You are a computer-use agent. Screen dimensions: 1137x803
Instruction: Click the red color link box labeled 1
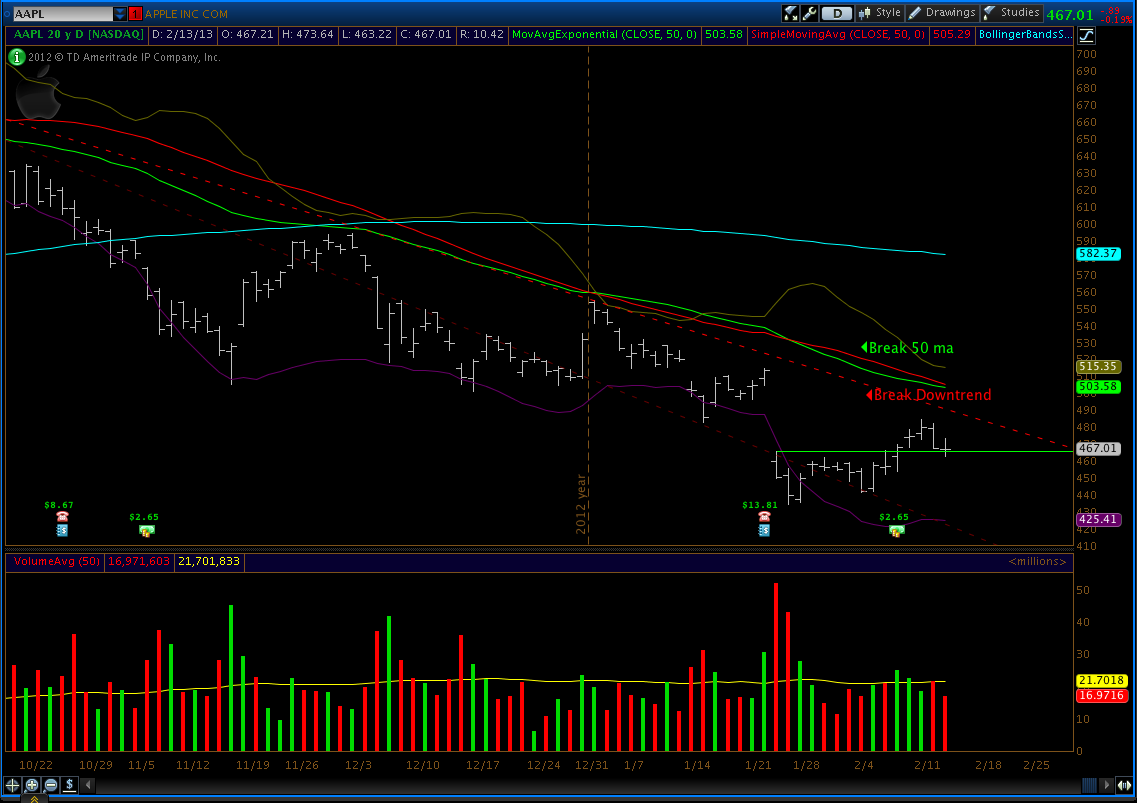point(135,14)
